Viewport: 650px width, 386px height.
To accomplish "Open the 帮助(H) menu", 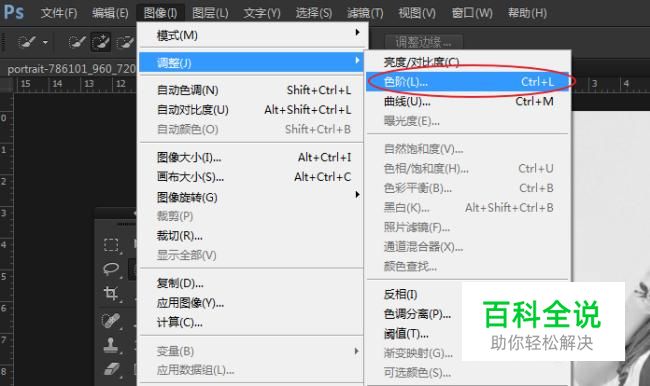I will [527, 13].
